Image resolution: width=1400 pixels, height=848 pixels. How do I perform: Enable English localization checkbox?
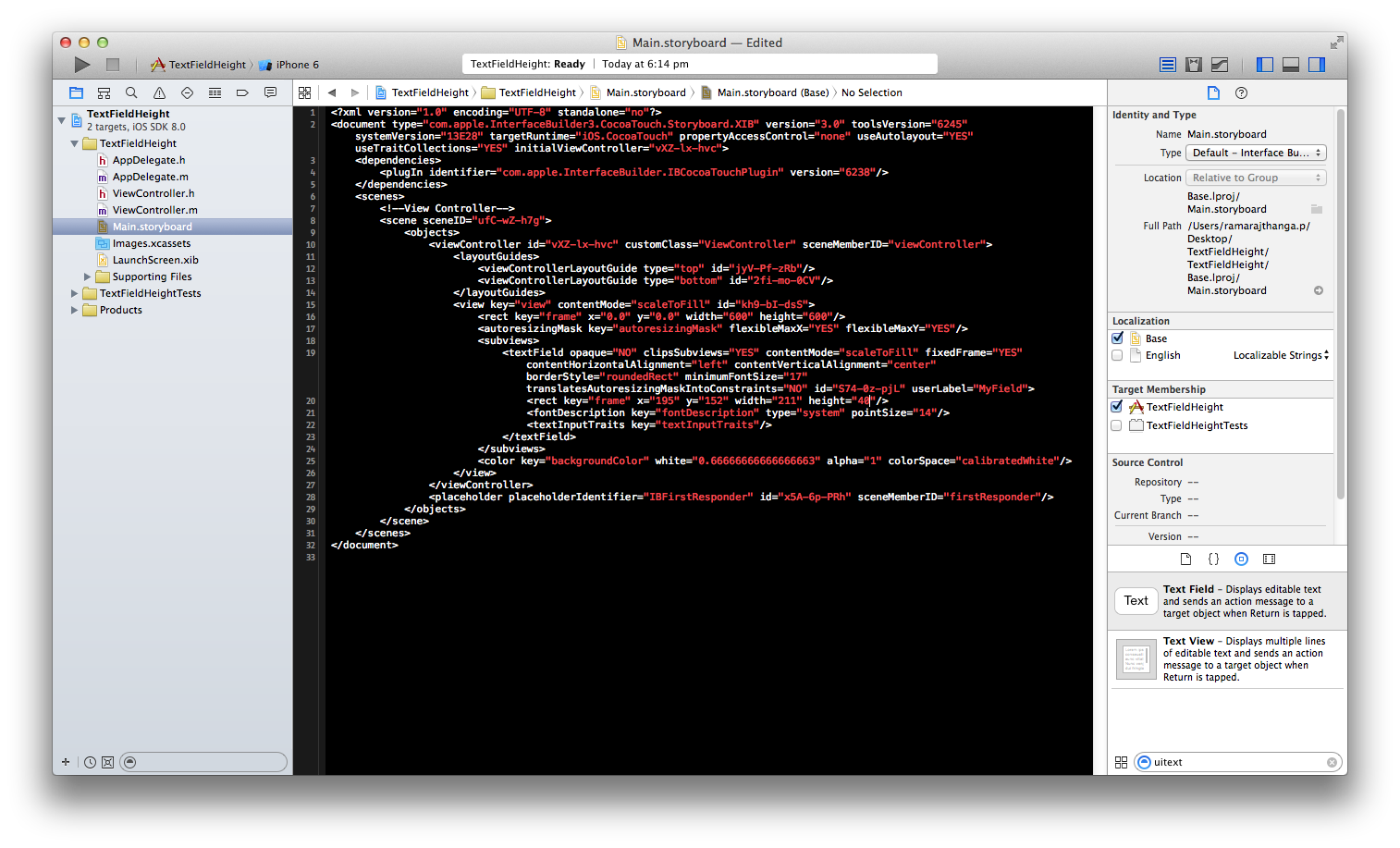1117,355
